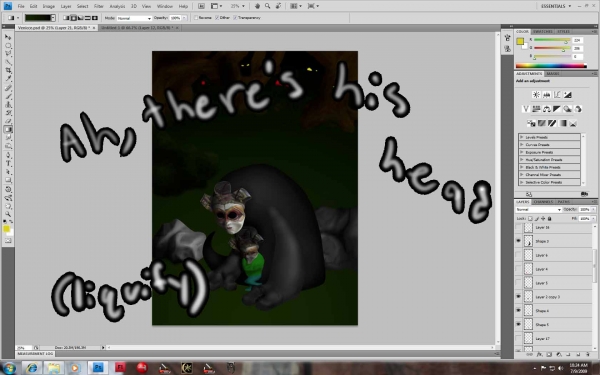The height and width of the screenshot is (375, 600).
Task: Open the gradient Mode dropdown
Action: 134,18
